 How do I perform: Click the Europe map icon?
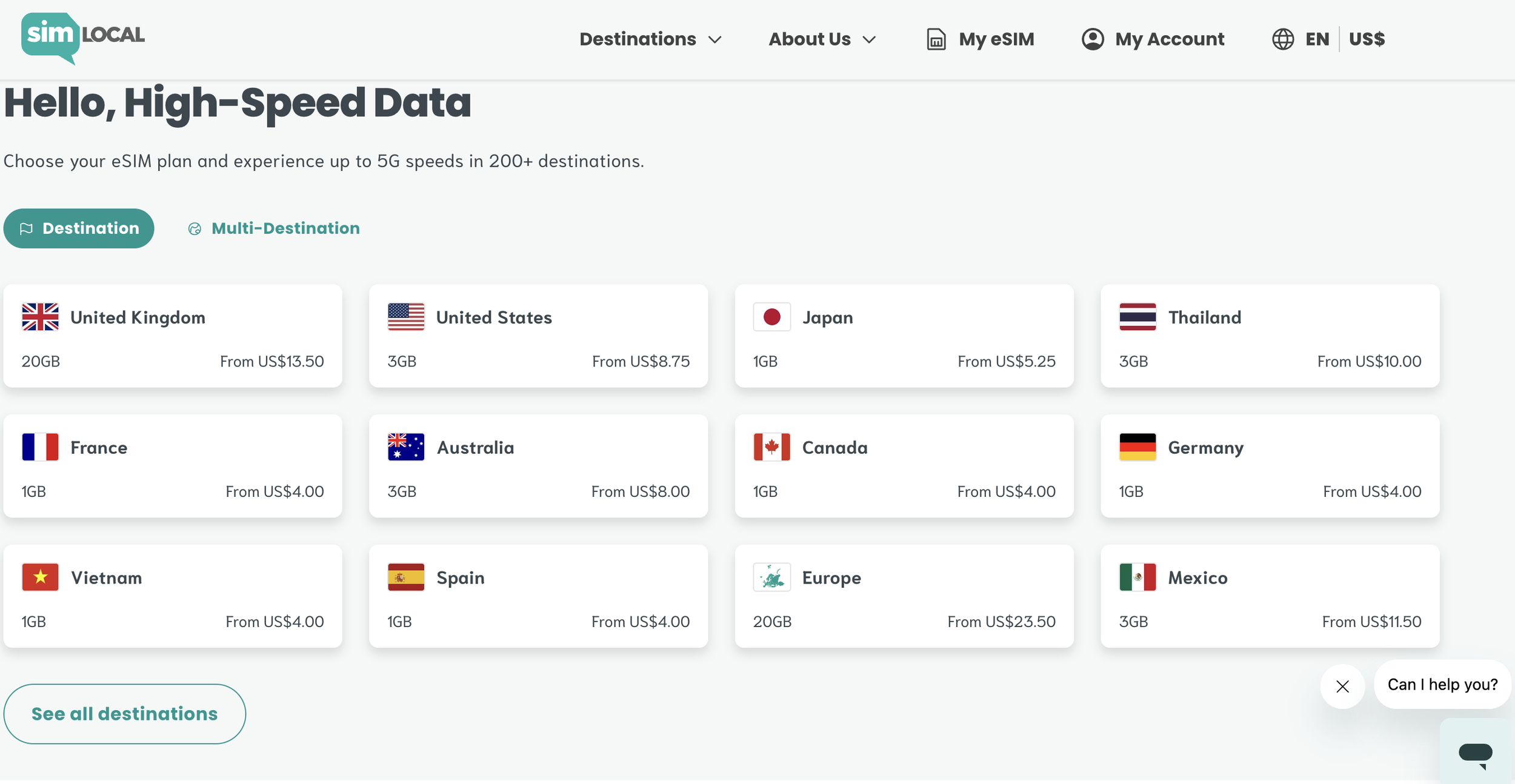[x=771, y=577]
